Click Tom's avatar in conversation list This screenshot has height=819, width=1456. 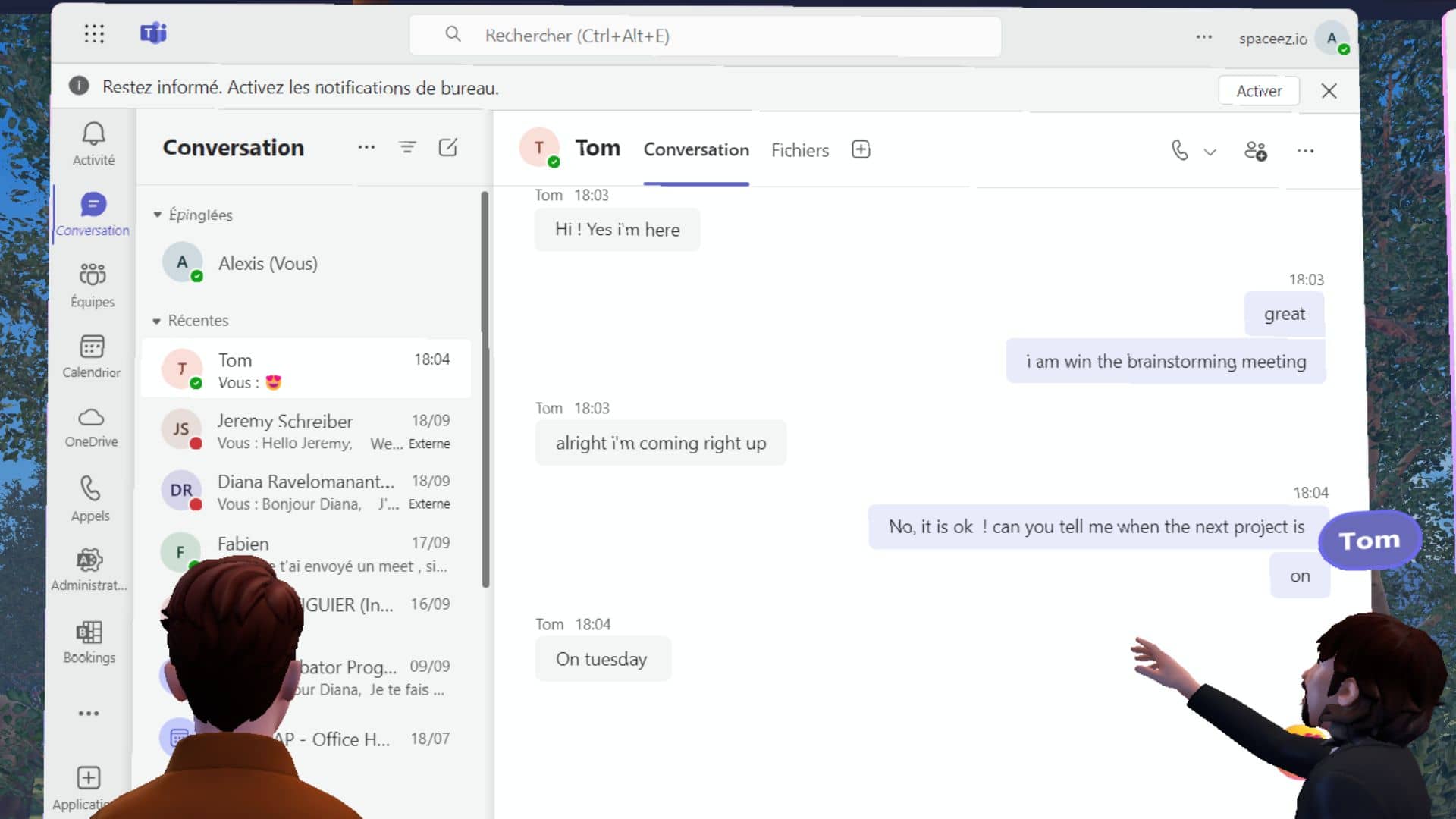pyautogui.click(x=182, y=369)
